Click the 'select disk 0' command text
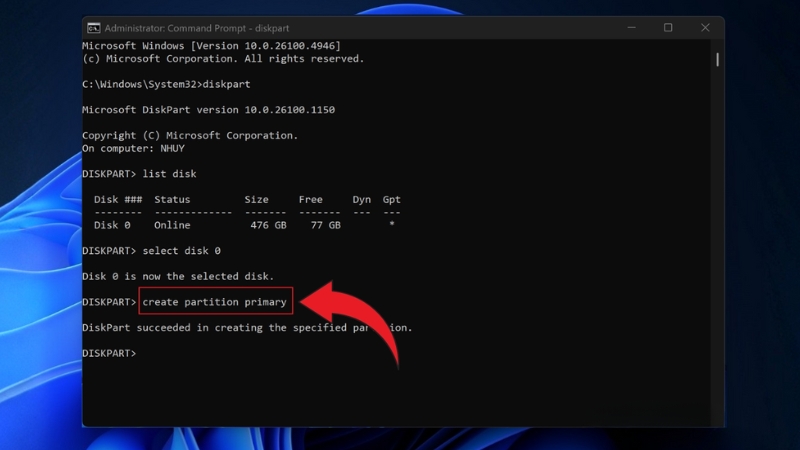The image size is (800, 450). click(x=181, y=250)
